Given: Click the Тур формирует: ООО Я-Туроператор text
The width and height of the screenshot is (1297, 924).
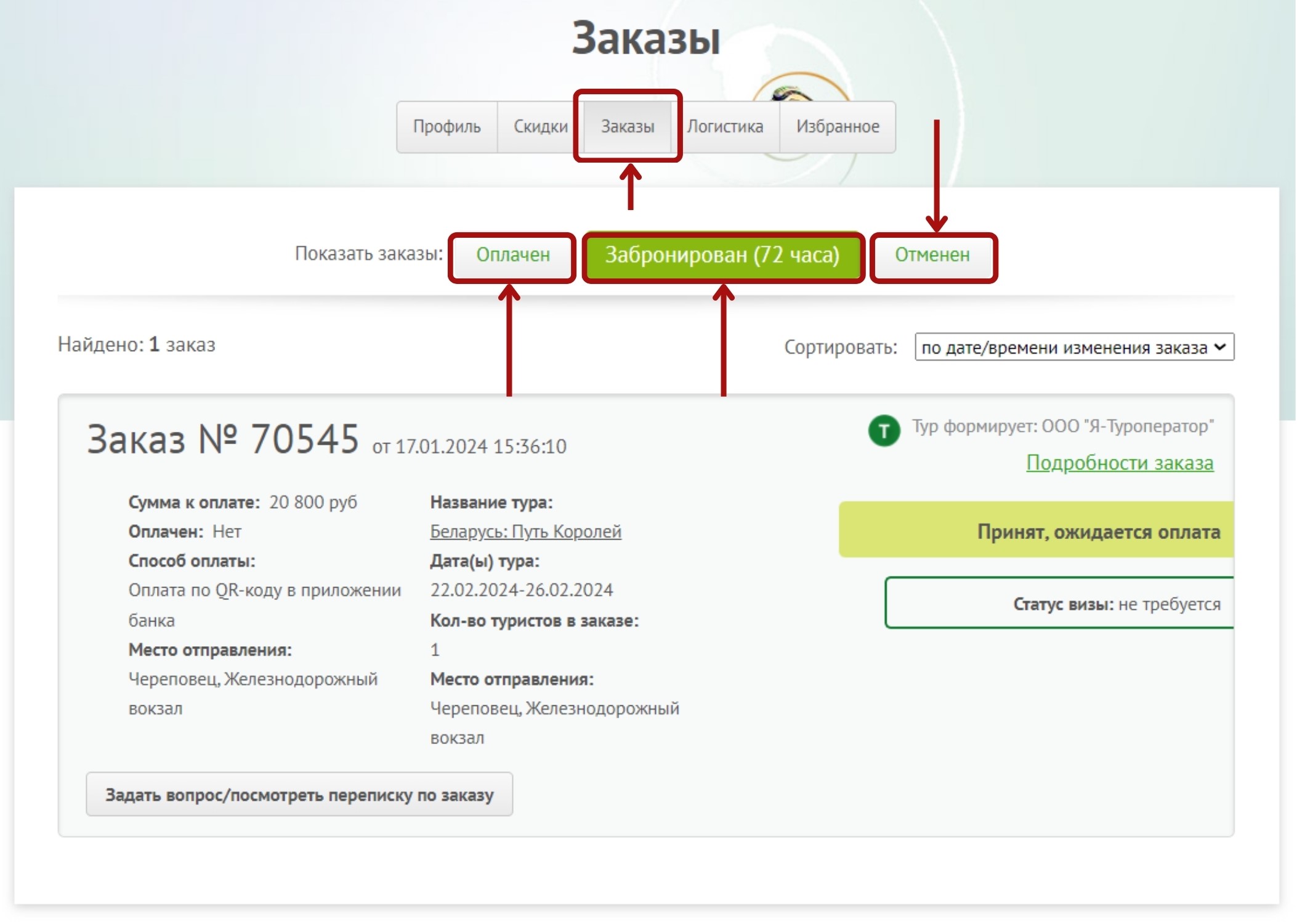Looking at the screenshot, I should pyautogui.click(x=1062, y=426).
